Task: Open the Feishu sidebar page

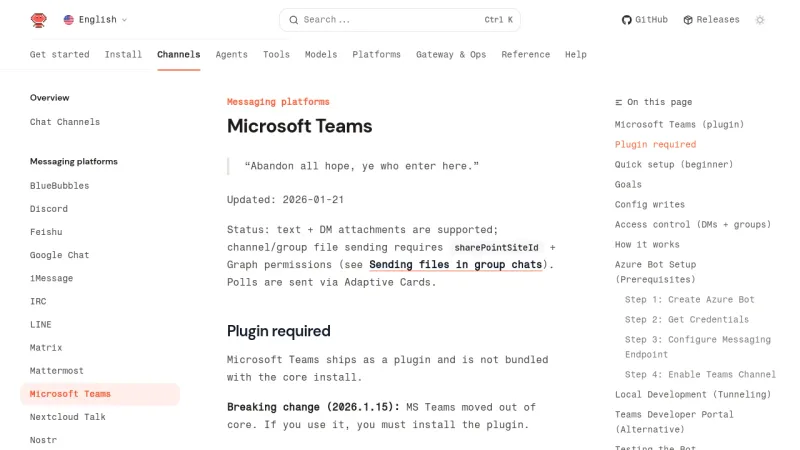Action: 46,232
